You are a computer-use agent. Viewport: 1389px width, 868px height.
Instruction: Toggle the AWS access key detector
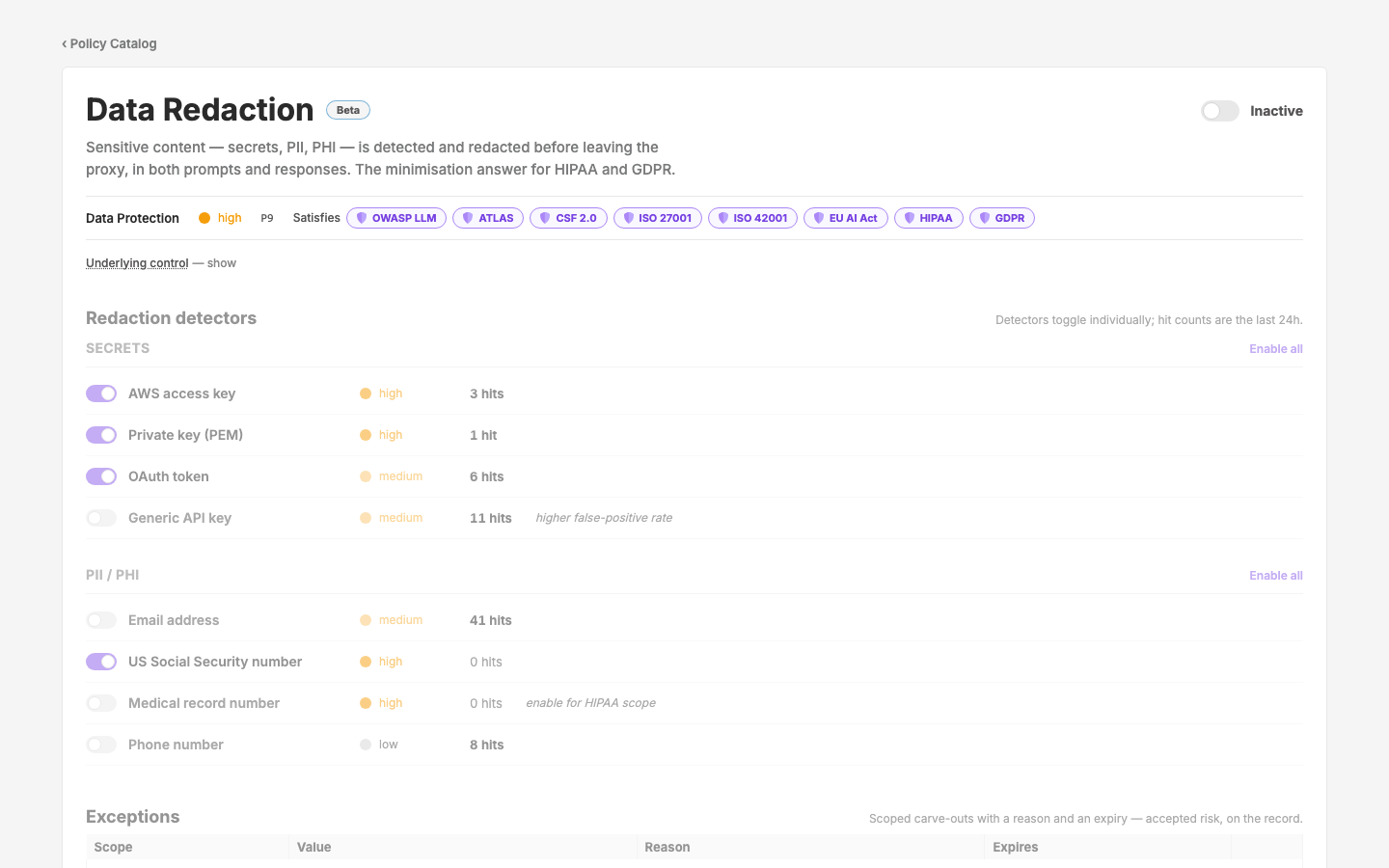pyautogui.click(x=101, y=393)
